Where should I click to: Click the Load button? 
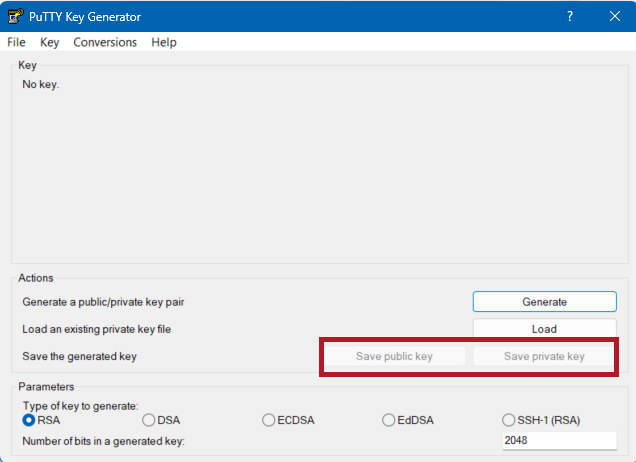(544, 329)
